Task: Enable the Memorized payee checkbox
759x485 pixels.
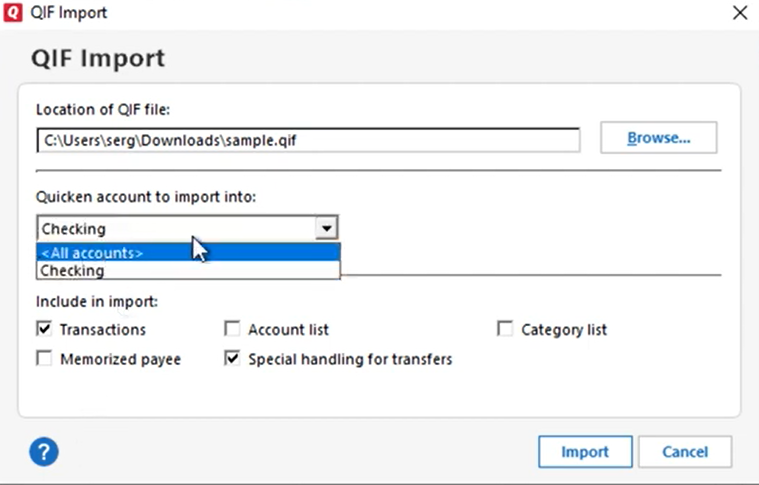Action: pyautogui.click(x=44, y=359)
